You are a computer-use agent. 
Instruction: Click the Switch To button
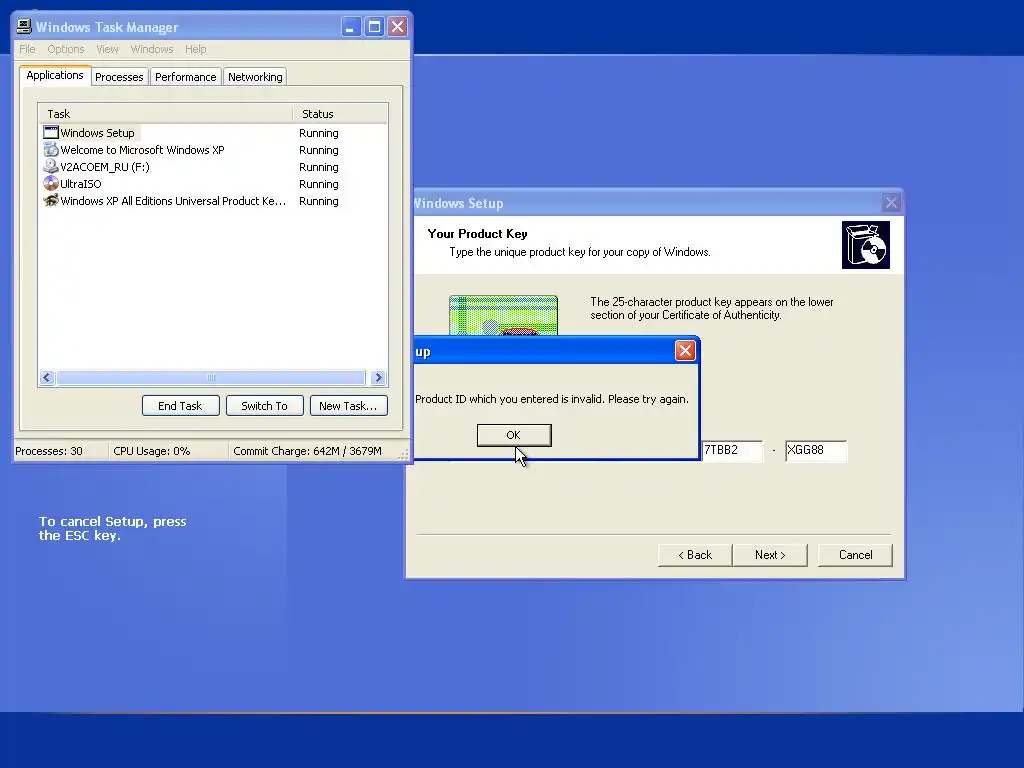pyautogui.click(x=264, y=406)
